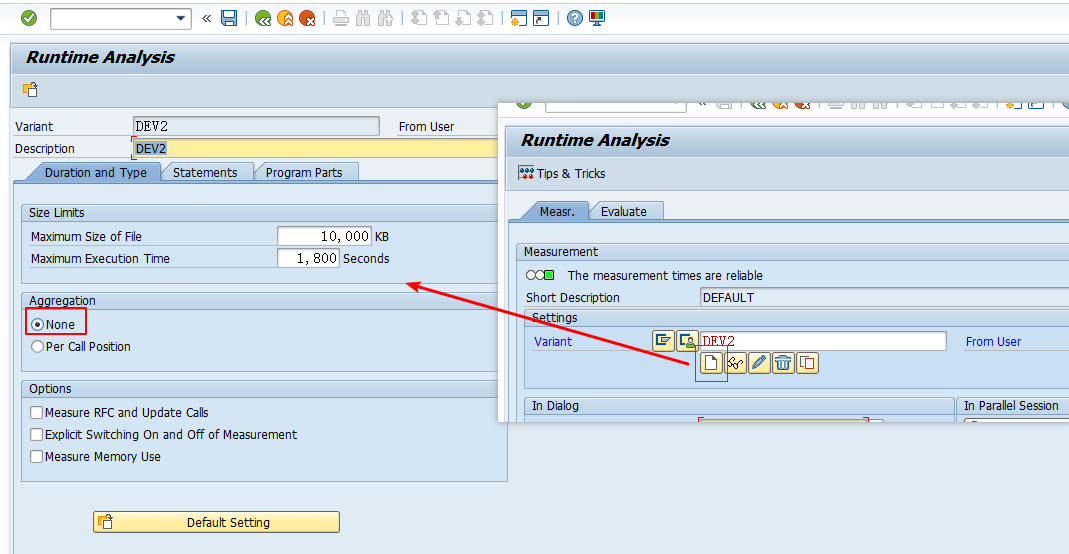
Task: Switch to Duration and Type tab
Action: click(x=95, y=172)
